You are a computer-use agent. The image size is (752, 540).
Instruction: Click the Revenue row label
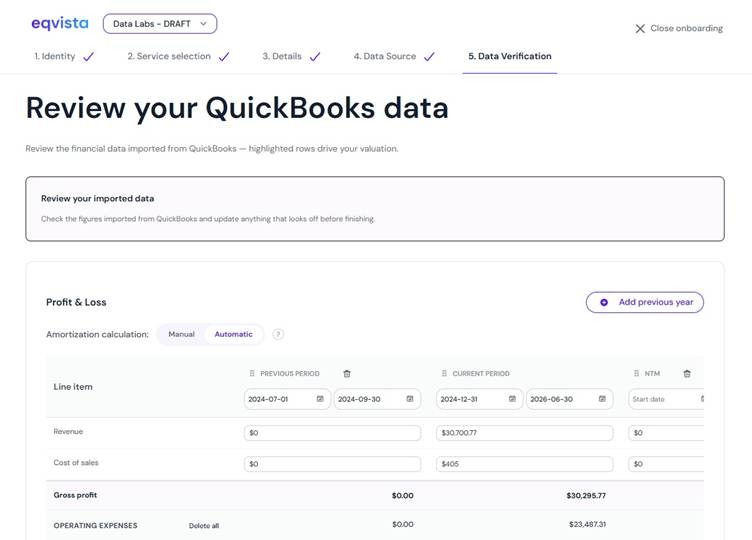(x=68, y=432)
